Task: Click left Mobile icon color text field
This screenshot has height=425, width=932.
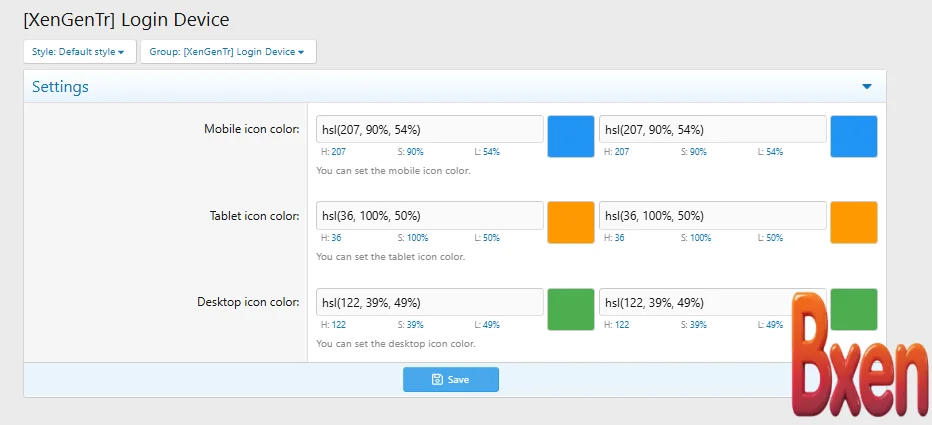Action: click(430, 130)
